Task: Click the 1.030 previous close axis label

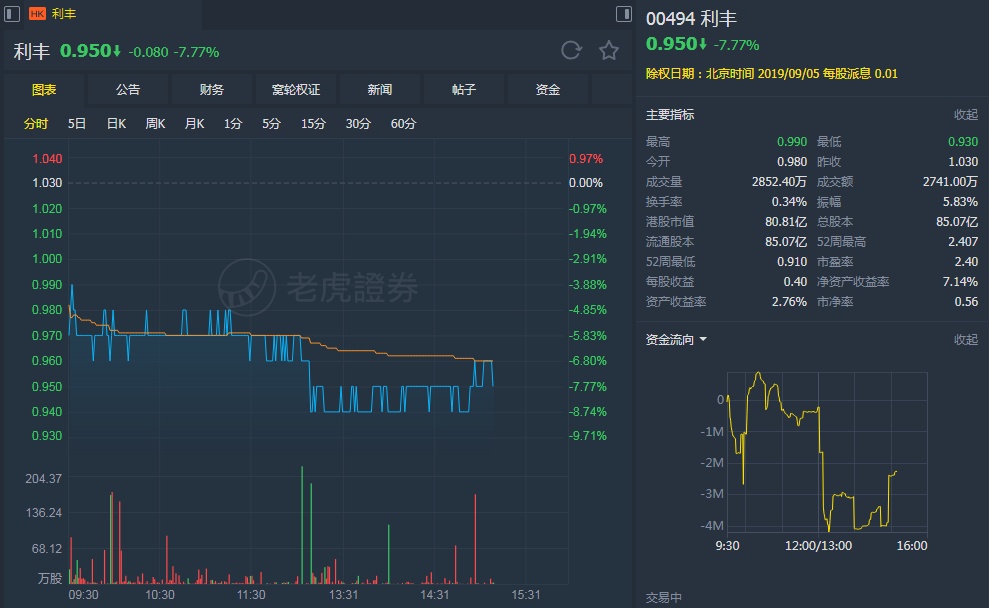Action: click(47, 183)
